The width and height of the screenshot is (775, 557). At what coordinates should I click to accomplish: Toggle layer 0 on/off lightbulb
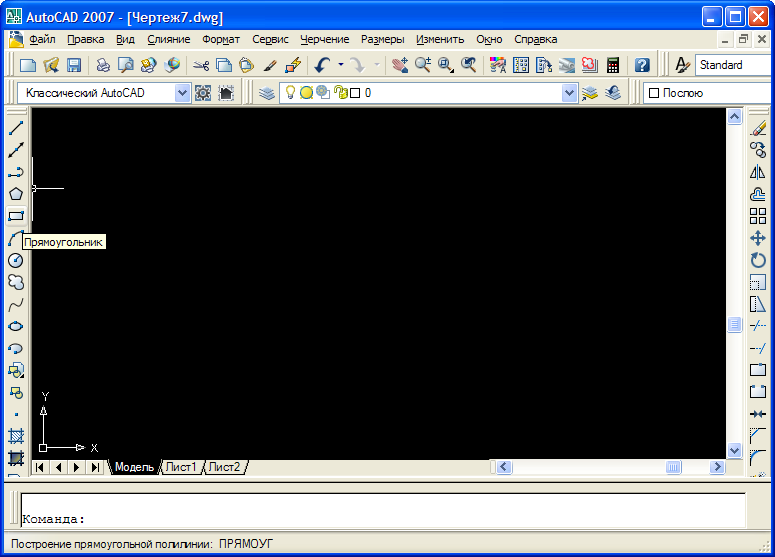pyautogui.click(x=290, y=92)
